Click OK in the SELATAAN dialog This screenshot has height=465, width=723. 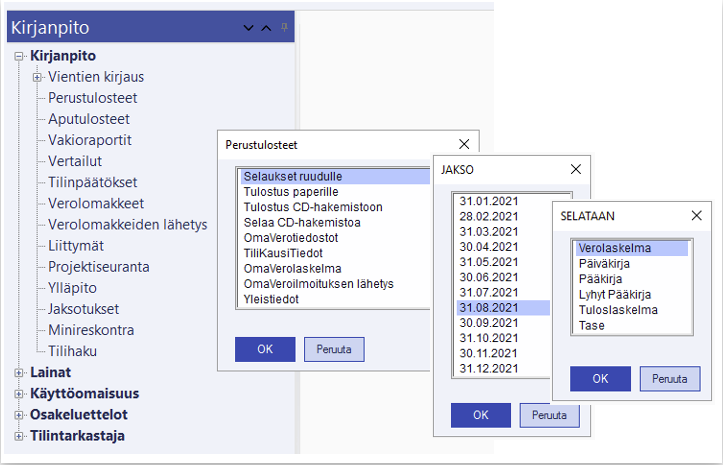pyautogui.click(x=600, y=379)
